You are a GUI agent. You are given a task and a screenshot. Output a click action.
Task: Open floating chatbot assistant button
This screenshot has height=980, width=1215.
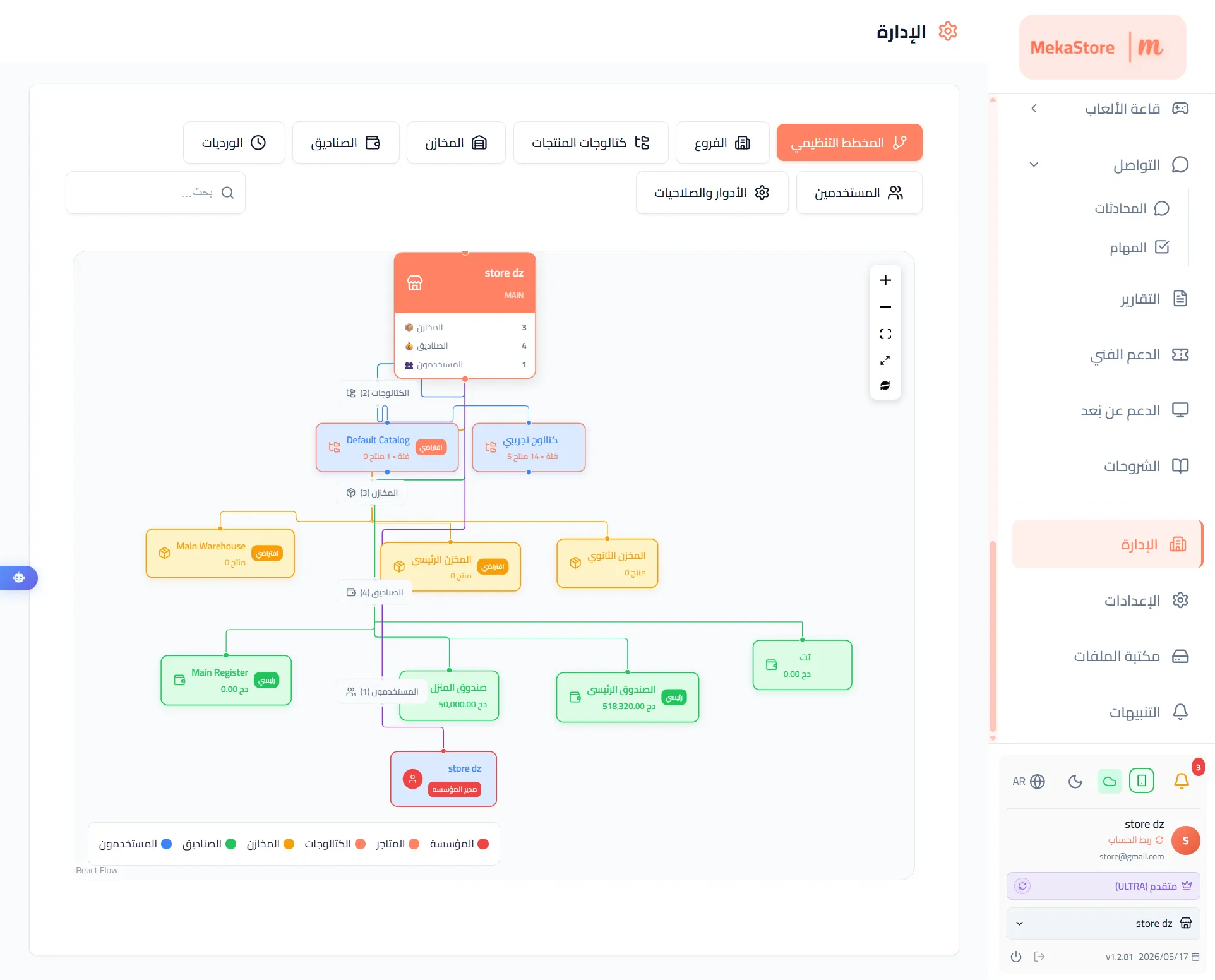pos(19,578)
